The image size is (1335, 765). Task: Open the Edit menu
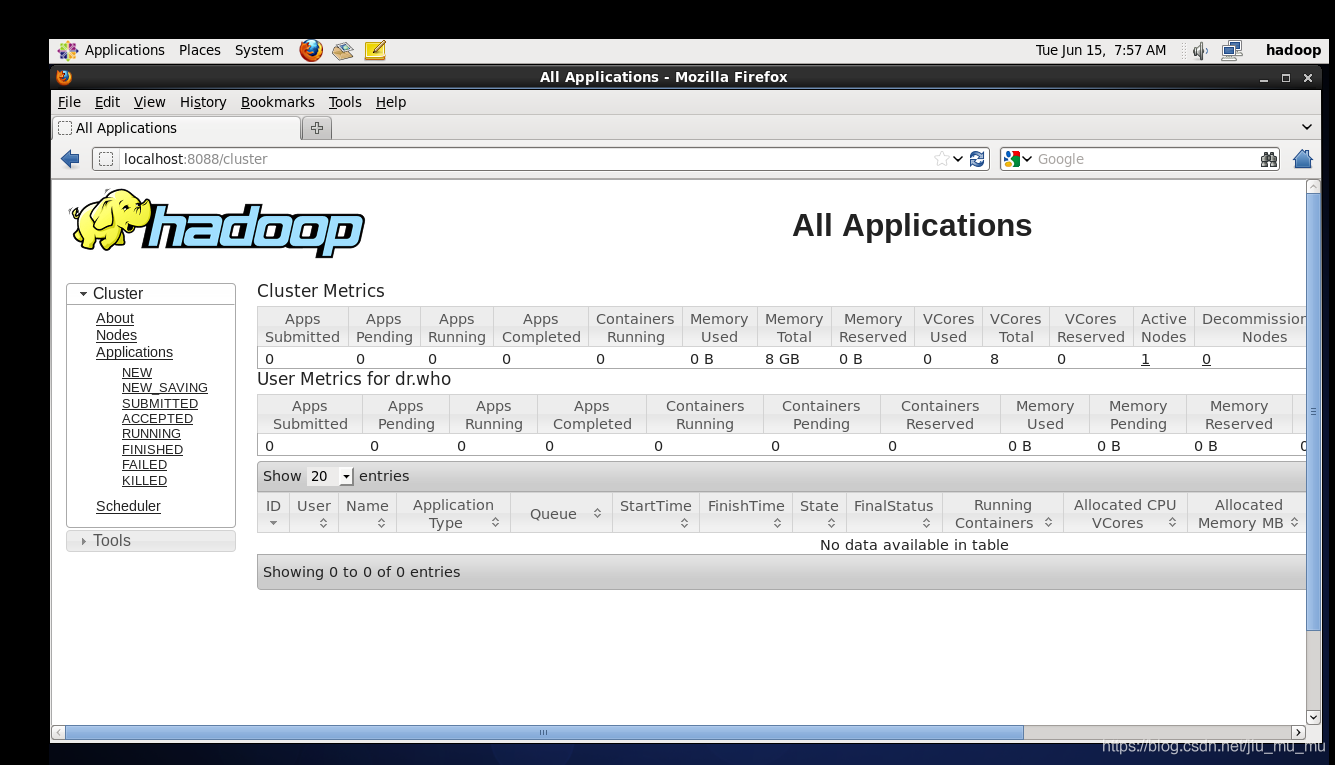click(x=107, y=102)
